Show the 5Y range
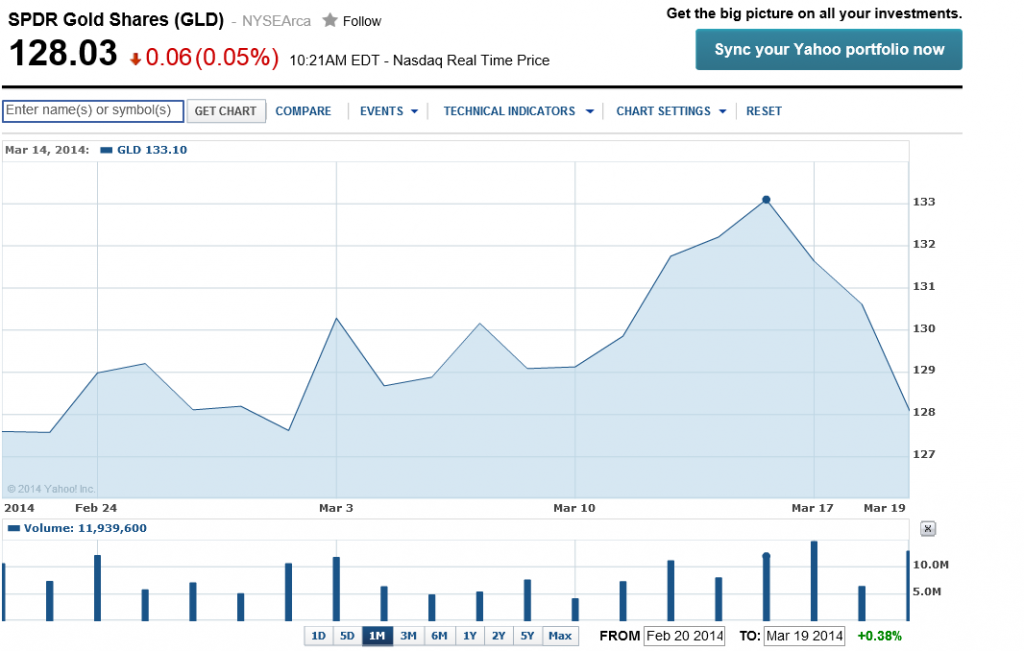This screenshot has width=1024, height=651. click(527, 636)
